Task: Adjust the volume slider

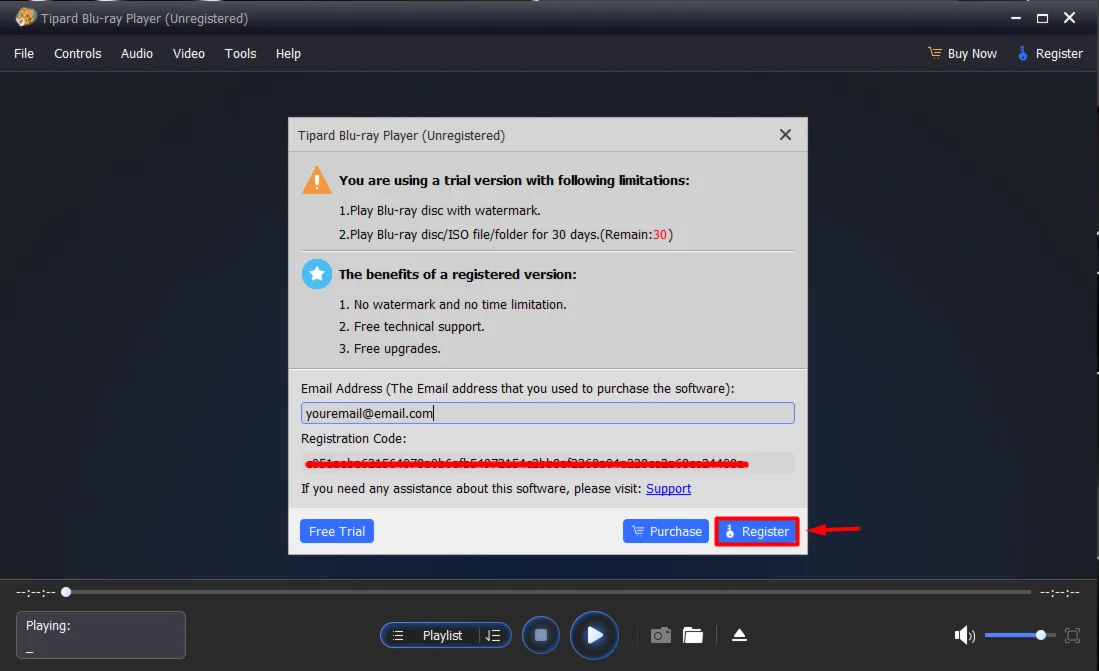Action: pyautogui.click(x=1018, y=635)
